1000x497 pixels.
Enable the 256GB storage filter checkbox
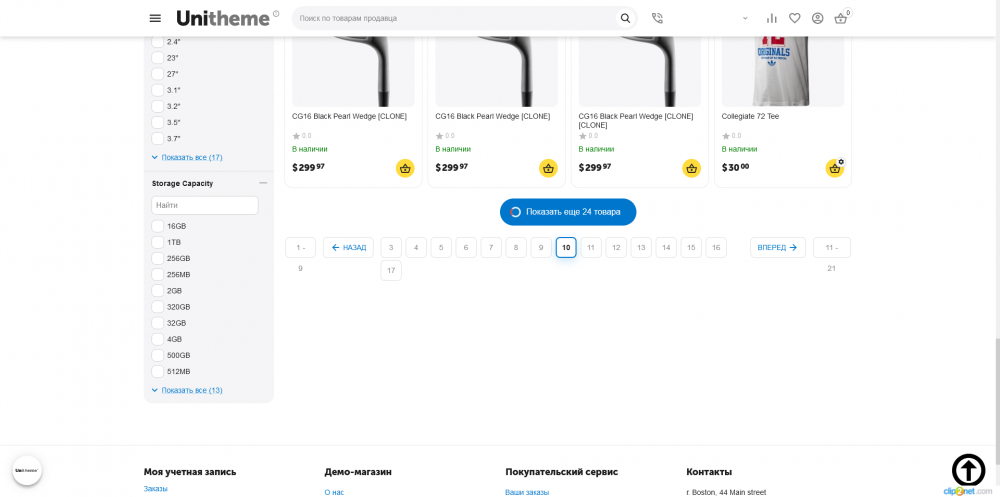pos(158,258)
